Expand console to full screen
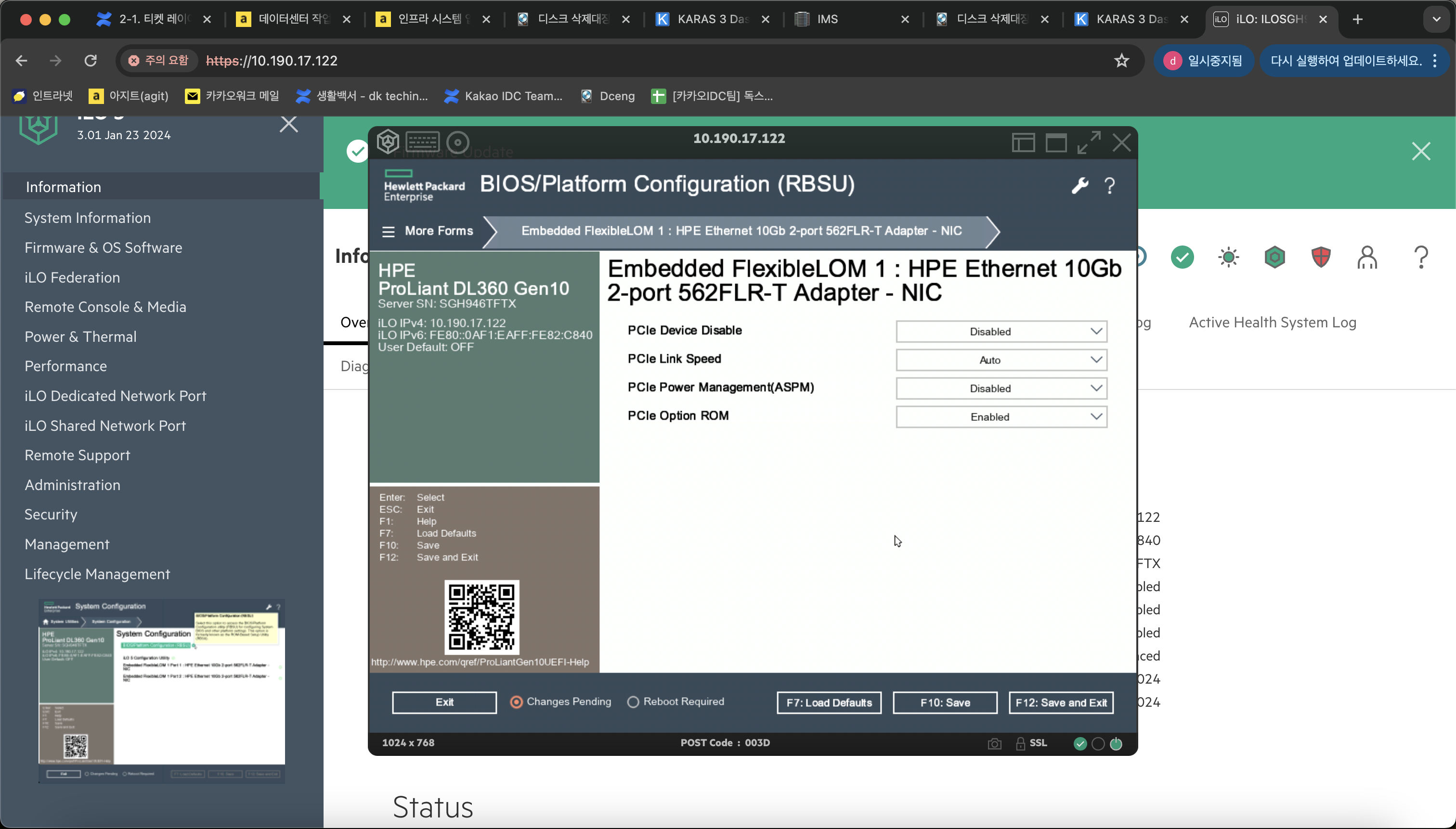1456x829 pixels. coord(1089,142)
